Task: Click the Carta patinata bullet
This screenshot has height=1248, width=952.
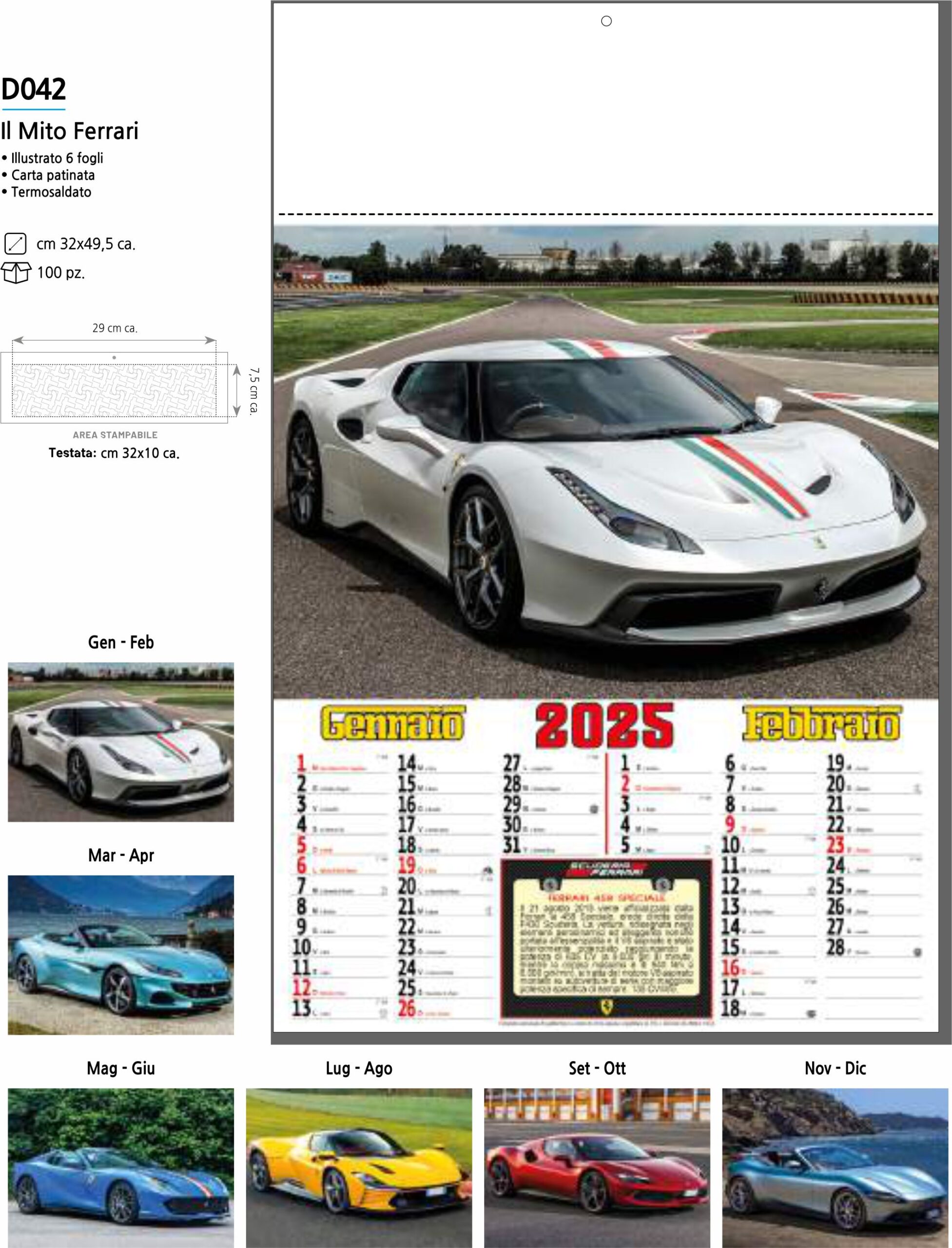Action: pos(48,175)
